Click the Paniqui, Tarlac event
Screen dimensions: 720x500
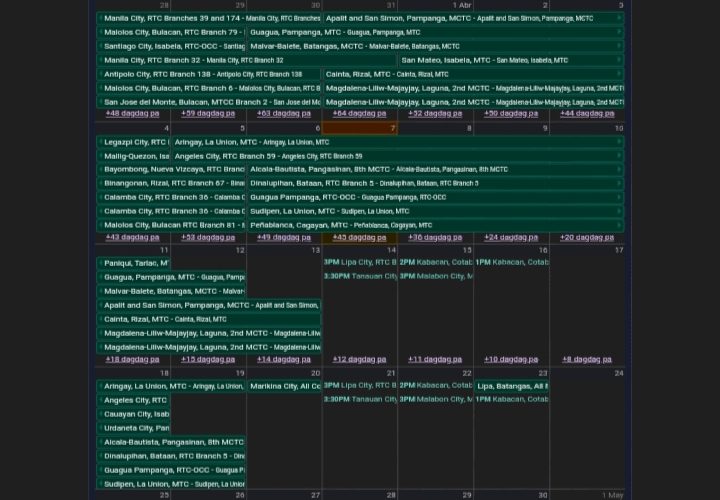[134, 263]
